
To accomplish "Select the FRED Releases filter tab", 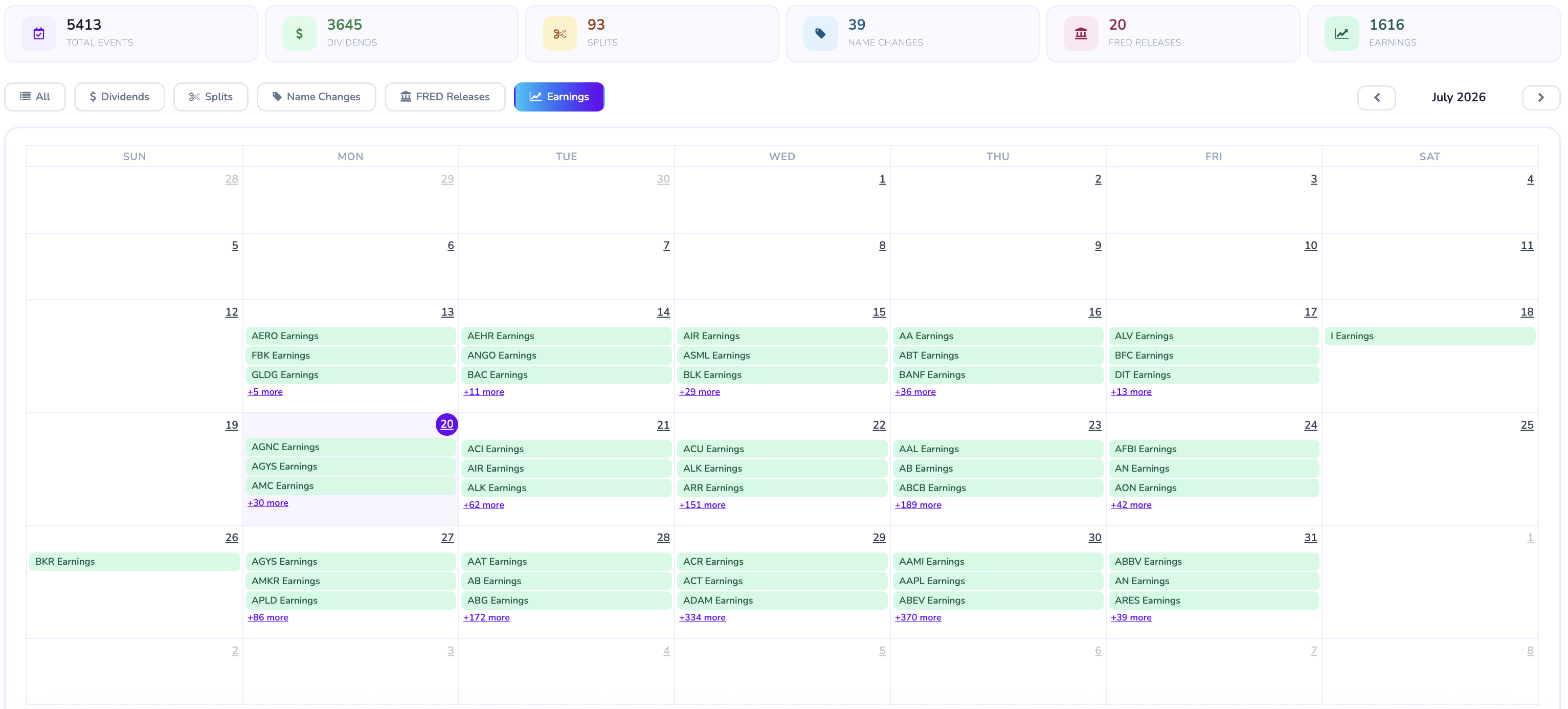I will click(x=445, y=97).
